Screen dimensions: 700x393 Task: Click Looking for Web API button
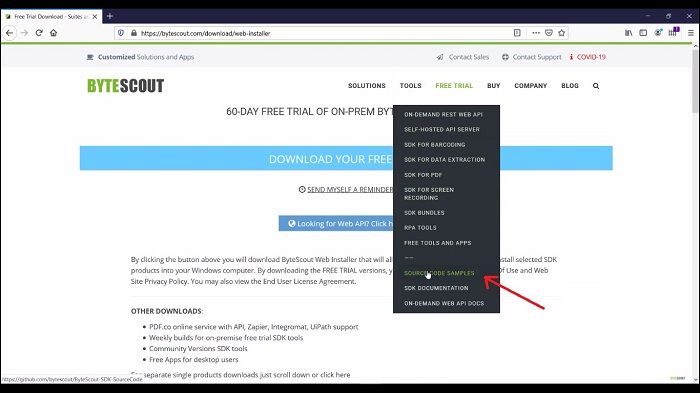pos(336,223)
